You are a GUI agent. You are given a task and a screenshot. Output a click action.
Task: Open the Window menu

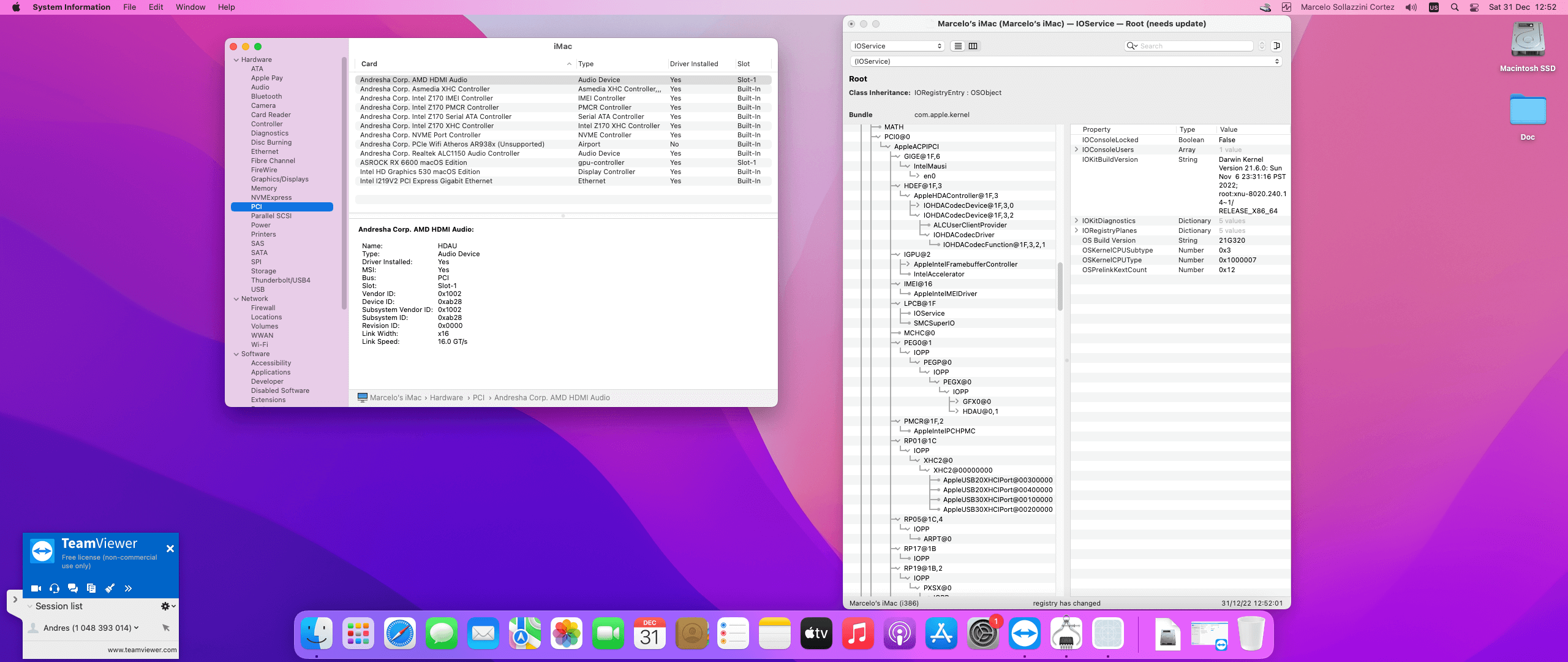[190, 7]
